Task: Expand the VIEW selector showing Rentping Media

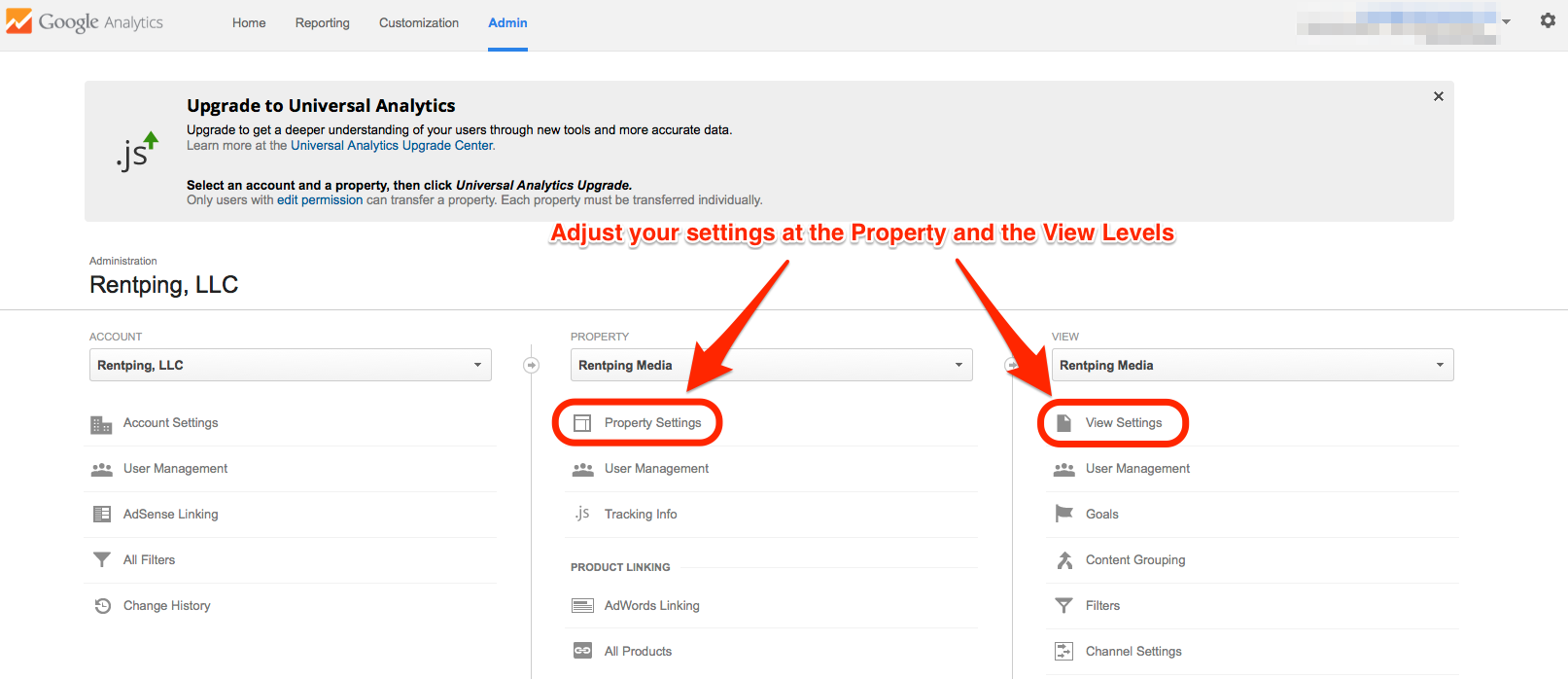Action: coord(1253,365)
